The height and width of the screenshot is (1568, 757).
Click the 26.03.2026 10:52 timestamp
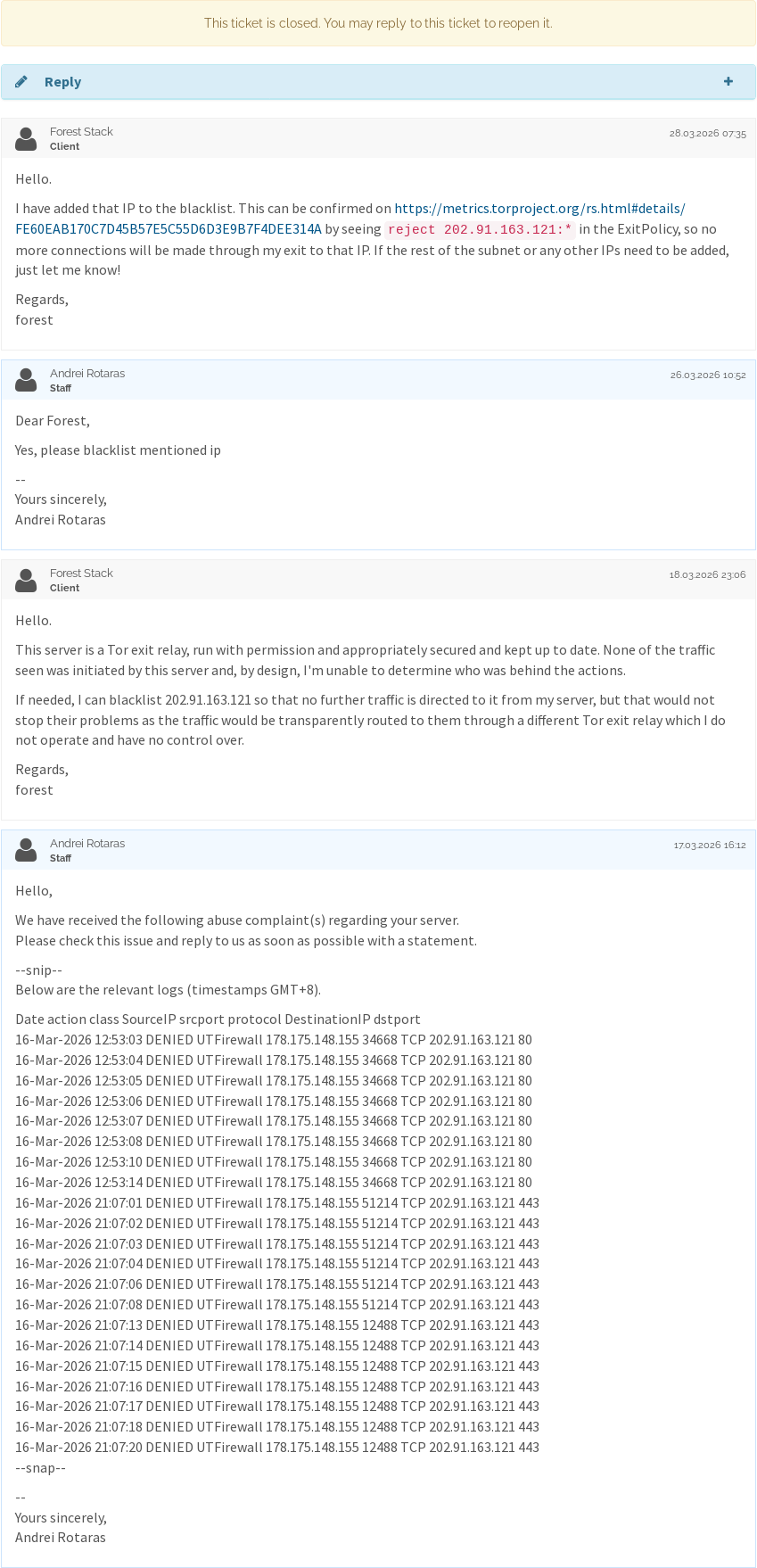point(708,375)
